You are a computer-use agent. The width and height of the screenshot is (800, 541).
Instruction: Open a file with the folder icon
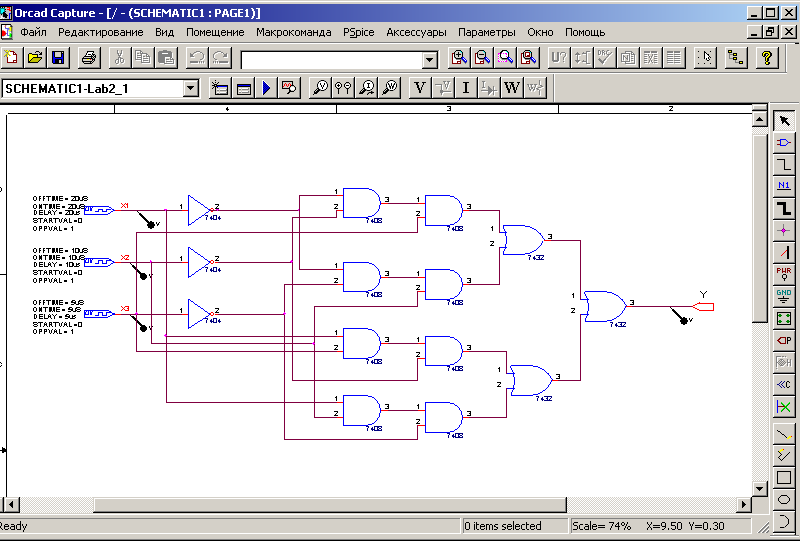coord(35,58)
